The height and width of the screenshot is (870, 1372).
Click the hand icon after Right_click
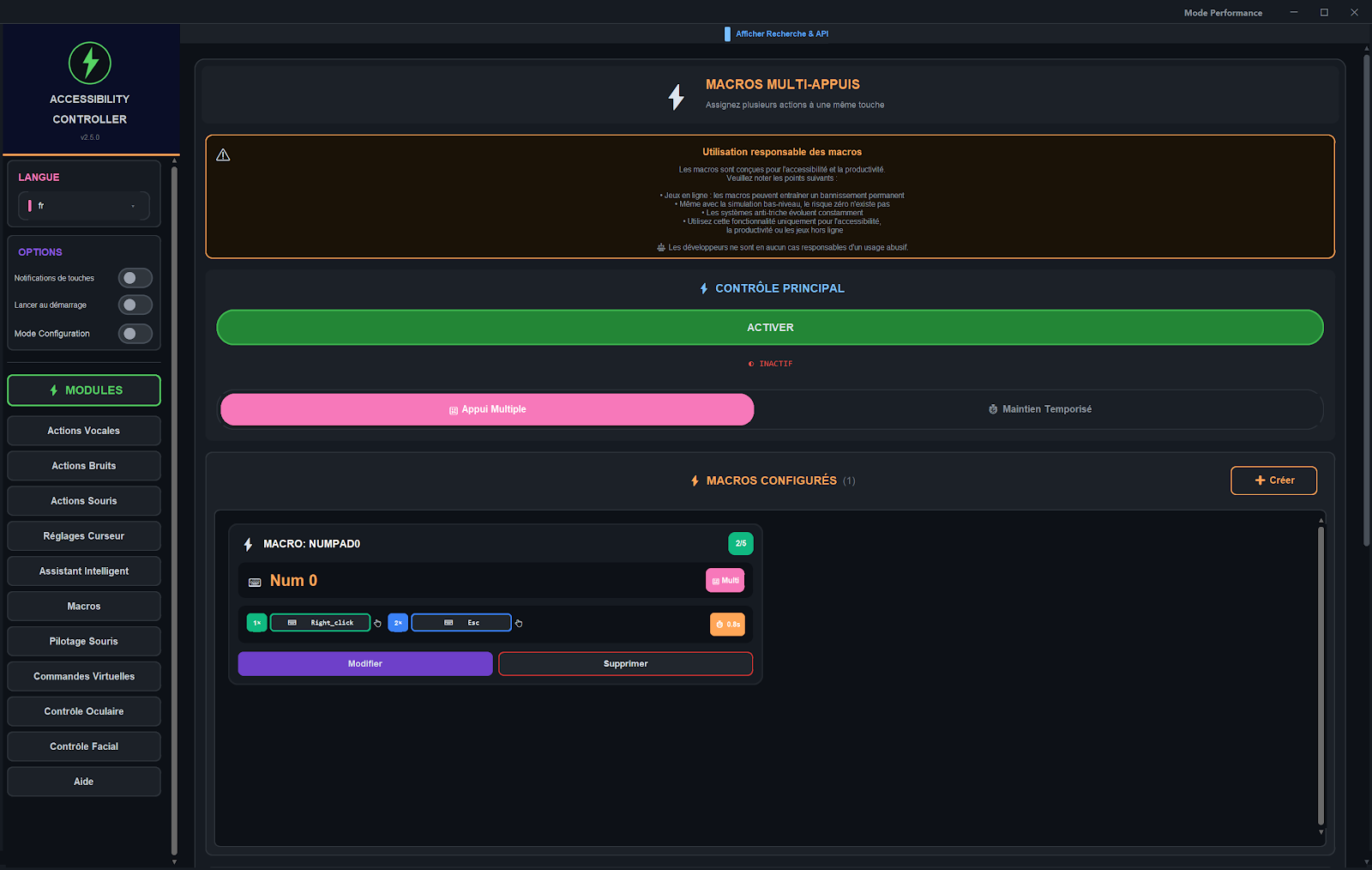tap(377, 624)
